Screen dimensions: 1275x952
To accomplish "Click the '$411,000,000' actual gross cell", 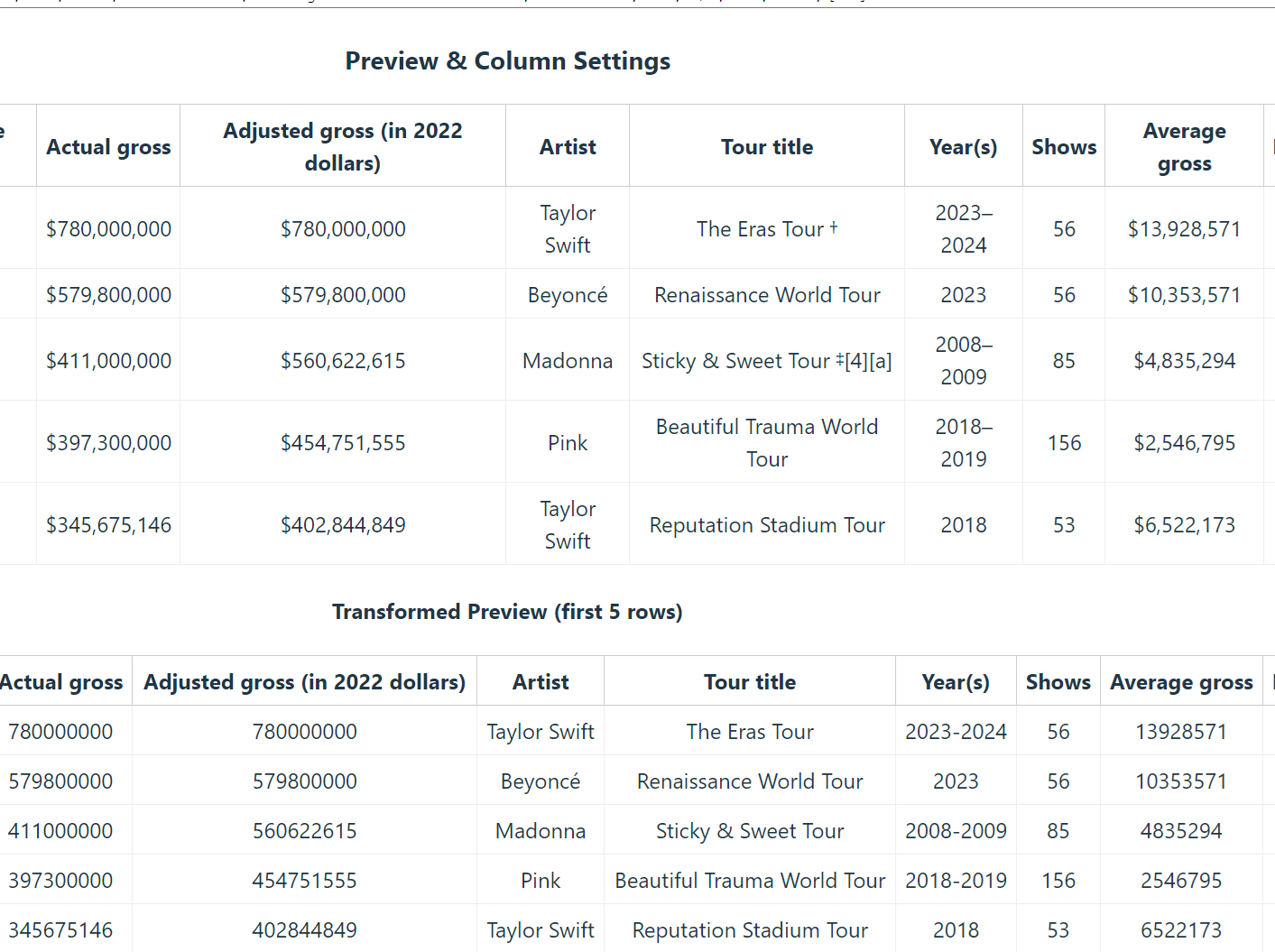I will tap(108, 361).
